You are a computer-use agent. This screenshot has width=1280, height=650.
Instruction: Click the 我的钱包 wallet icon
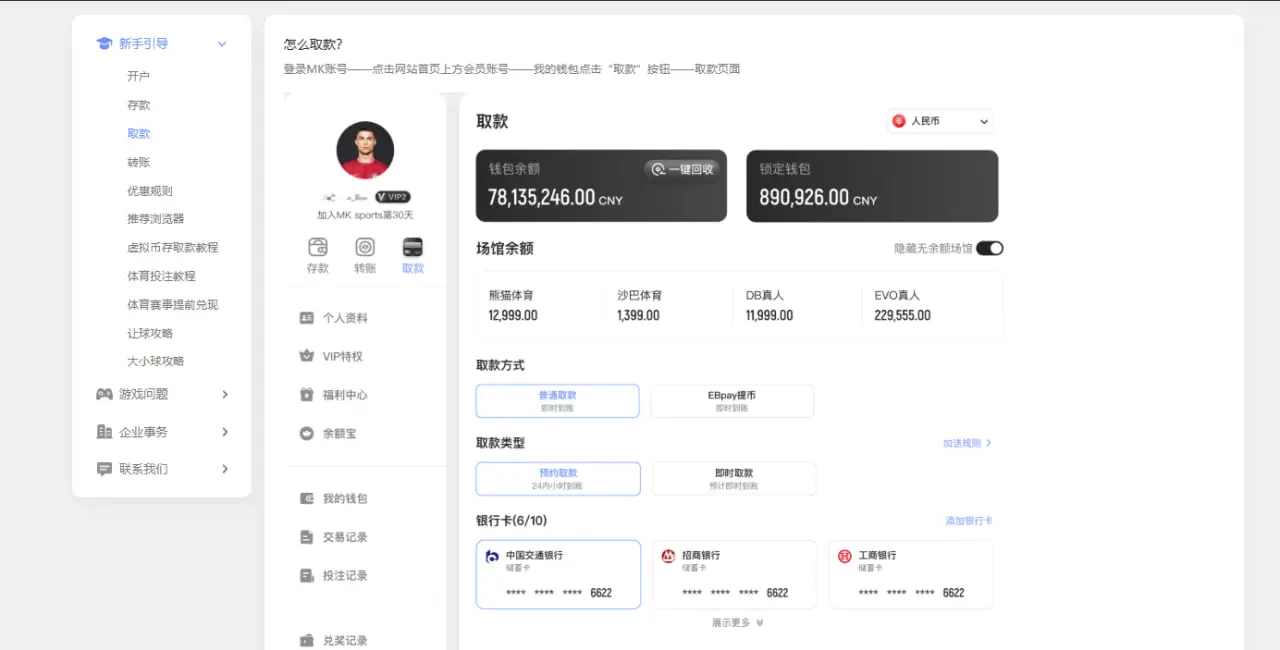click(307, 499)
